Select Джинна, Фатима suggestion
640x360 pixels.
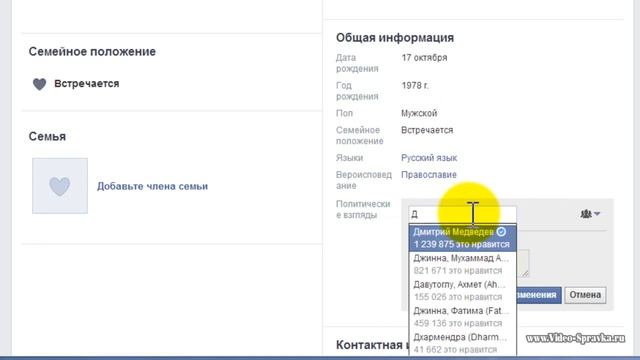pyautogui.click(x=462, y=317)
